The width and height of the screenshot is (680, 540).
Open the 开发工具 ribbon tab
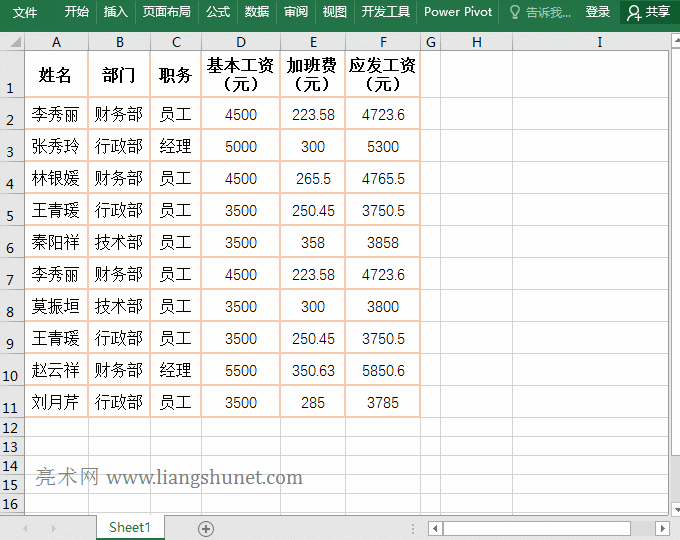(386, 12)
